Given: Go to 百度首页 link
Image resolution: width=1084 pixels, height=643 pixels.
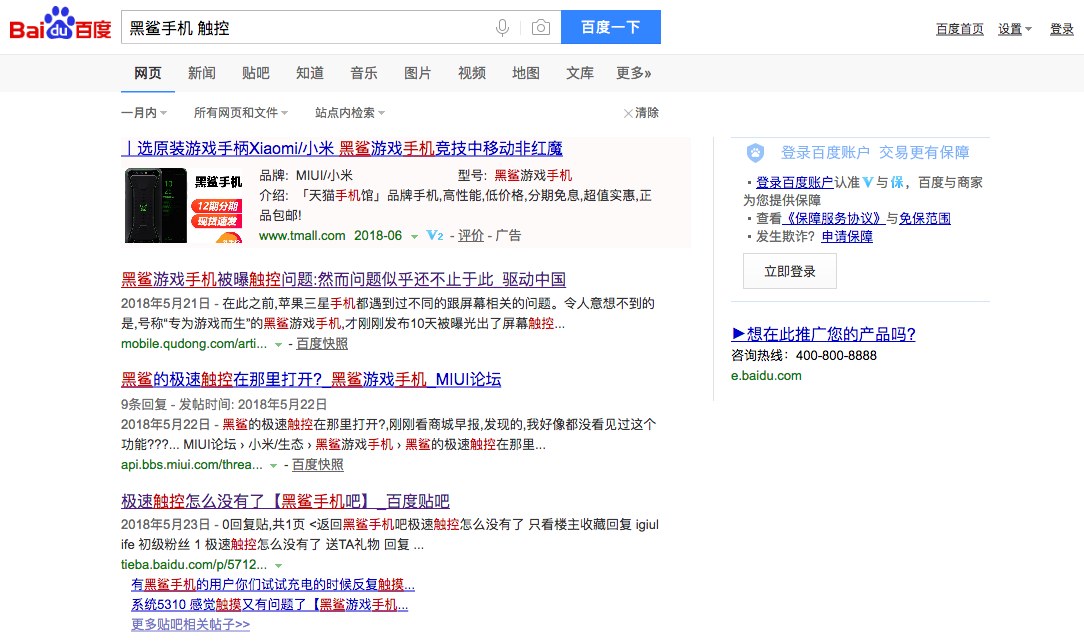Looking at the screenshot, I should click(x=960, y=29).
